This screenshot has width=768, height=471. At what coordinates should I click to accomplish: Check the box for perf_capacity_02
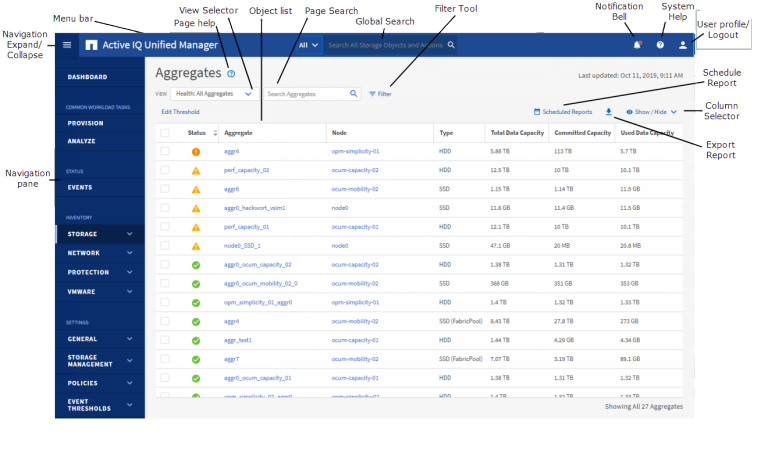click(165, 170)
